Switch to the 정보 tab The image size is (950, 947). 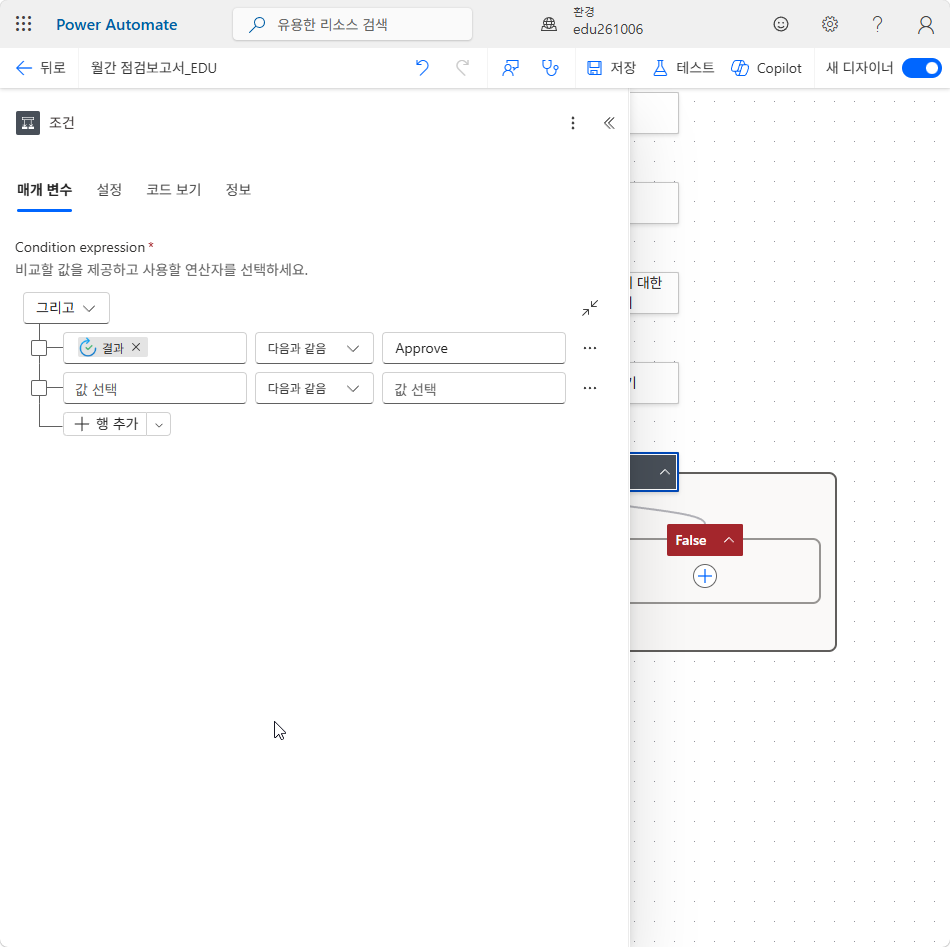pos(238,190)
